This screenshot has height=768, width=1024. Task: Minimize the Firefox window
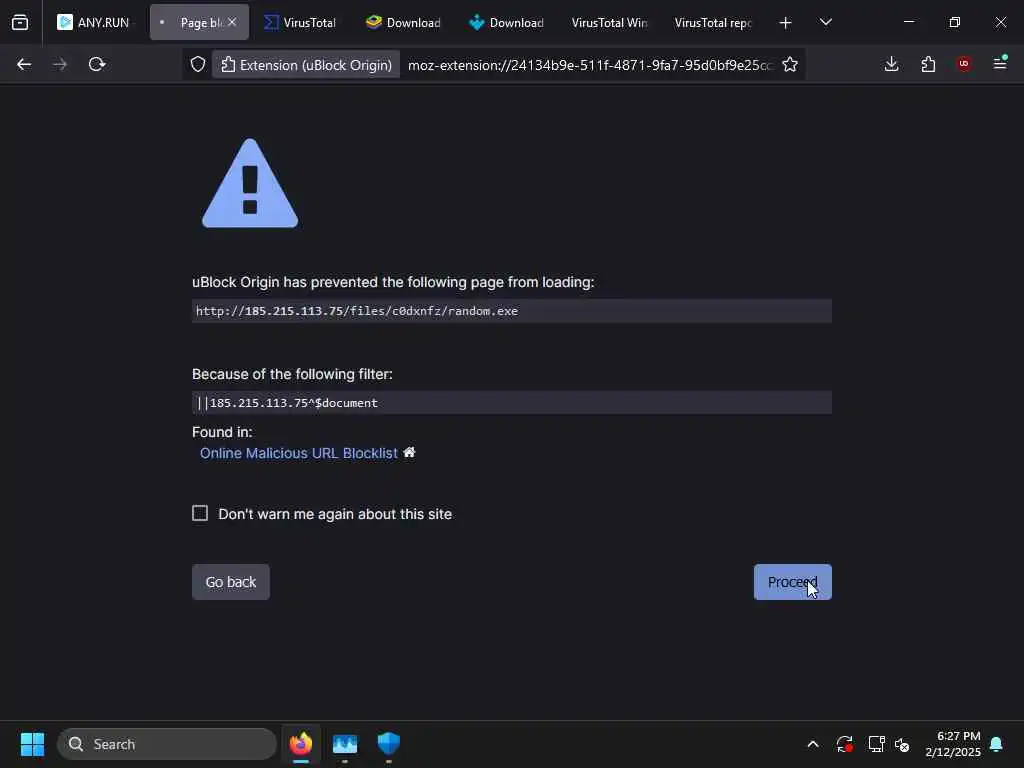(908, 22)
